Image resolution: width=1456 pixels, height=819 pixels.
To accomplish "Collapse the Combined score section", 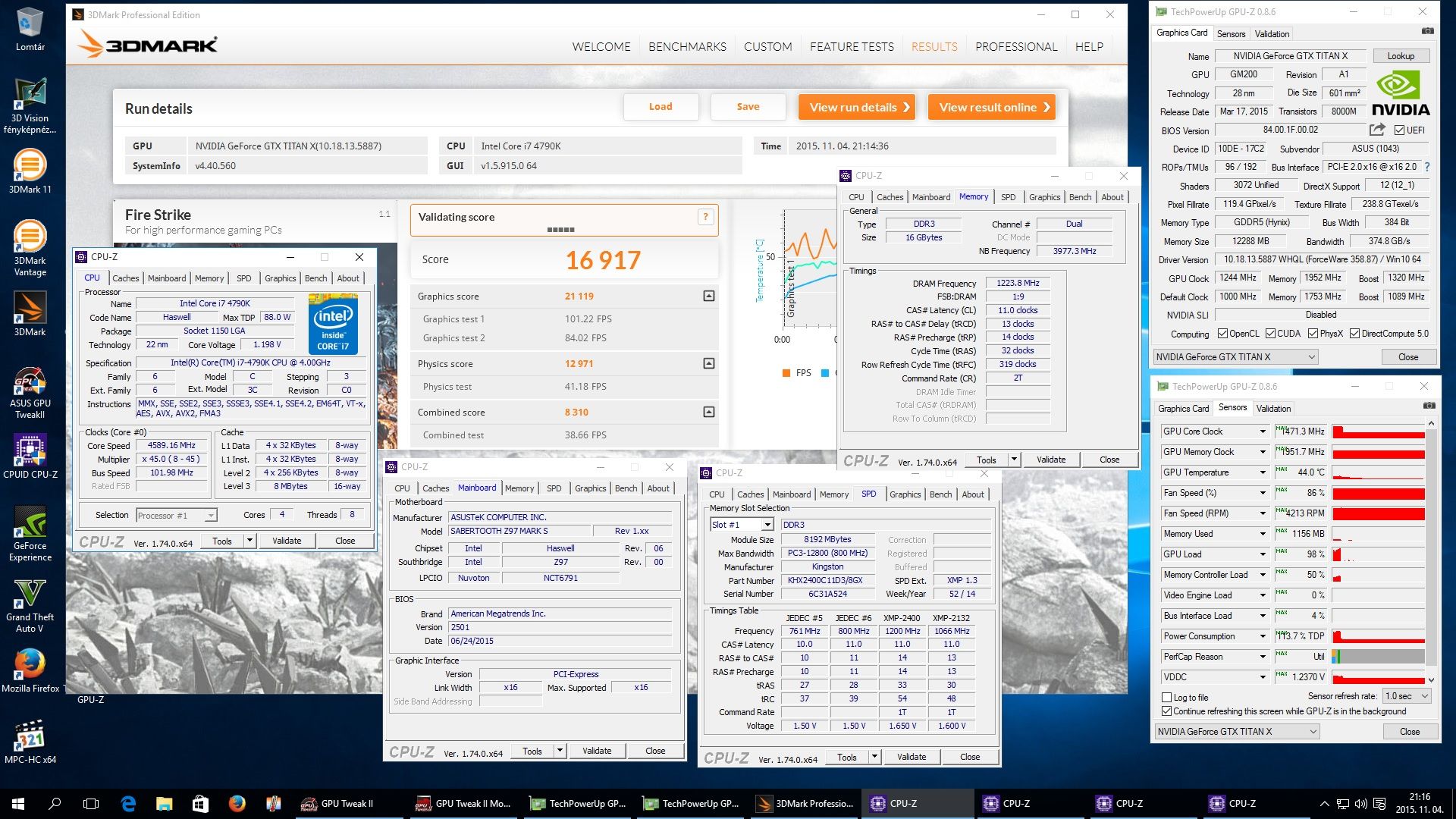I will [708, 412].
